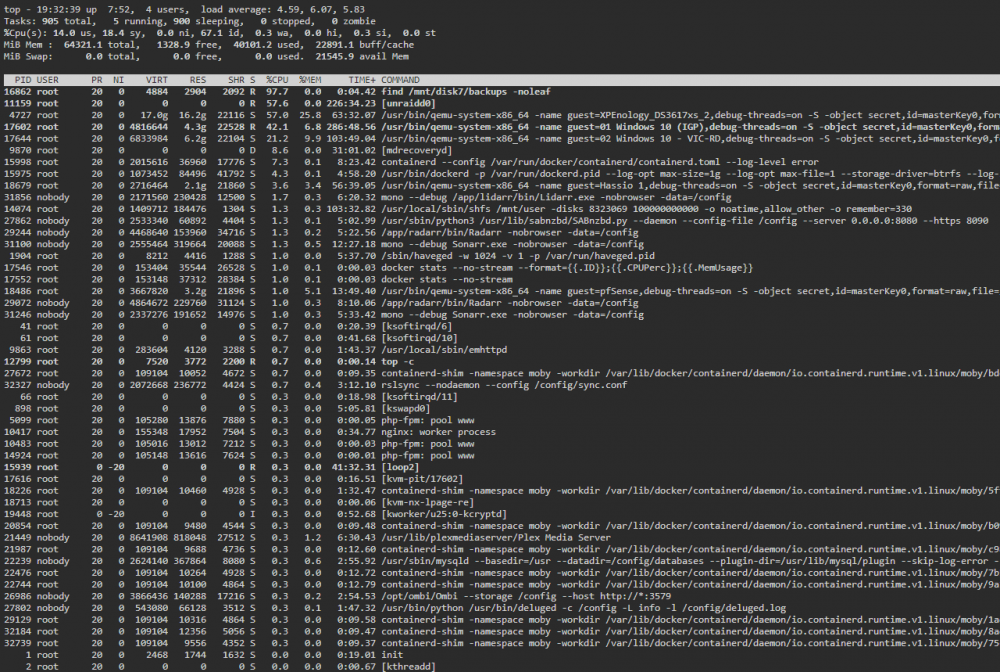Select the top -c process command
This screenshot has height=672, width=1000.
[x=397, y=362]
